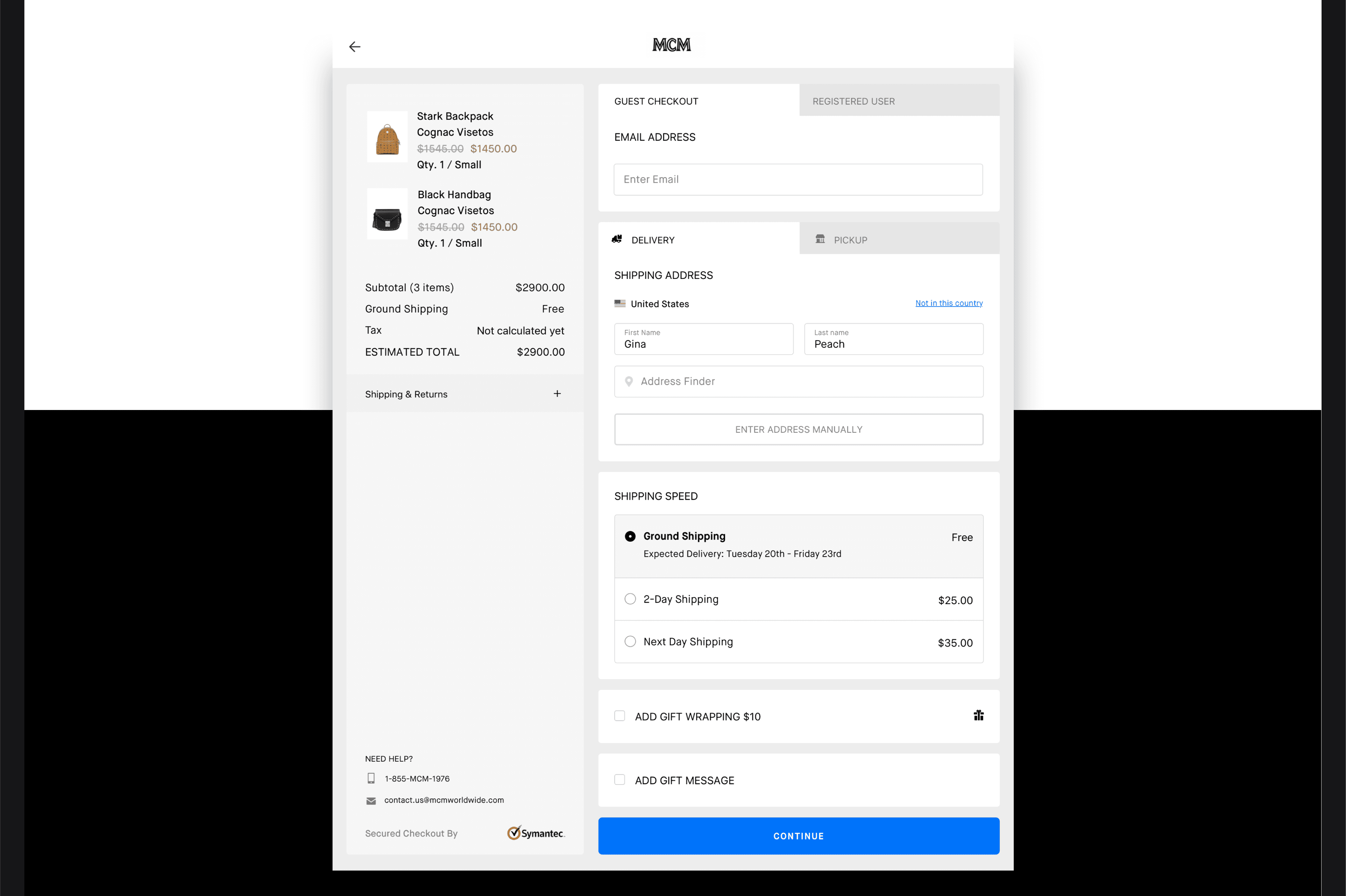Image resolution: width=1346 pixels, height=896 pixels.
Task: Switch to Guest Checkout tab
Action: click(699, 101)
